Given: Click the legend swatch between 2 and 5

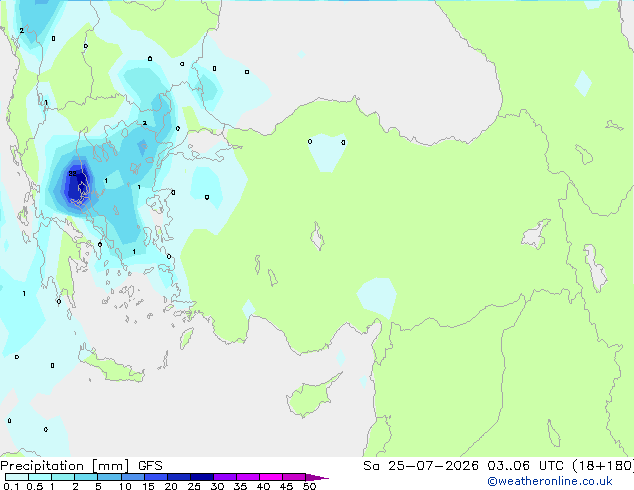Looking at the screenshot, I should [86, 477].
